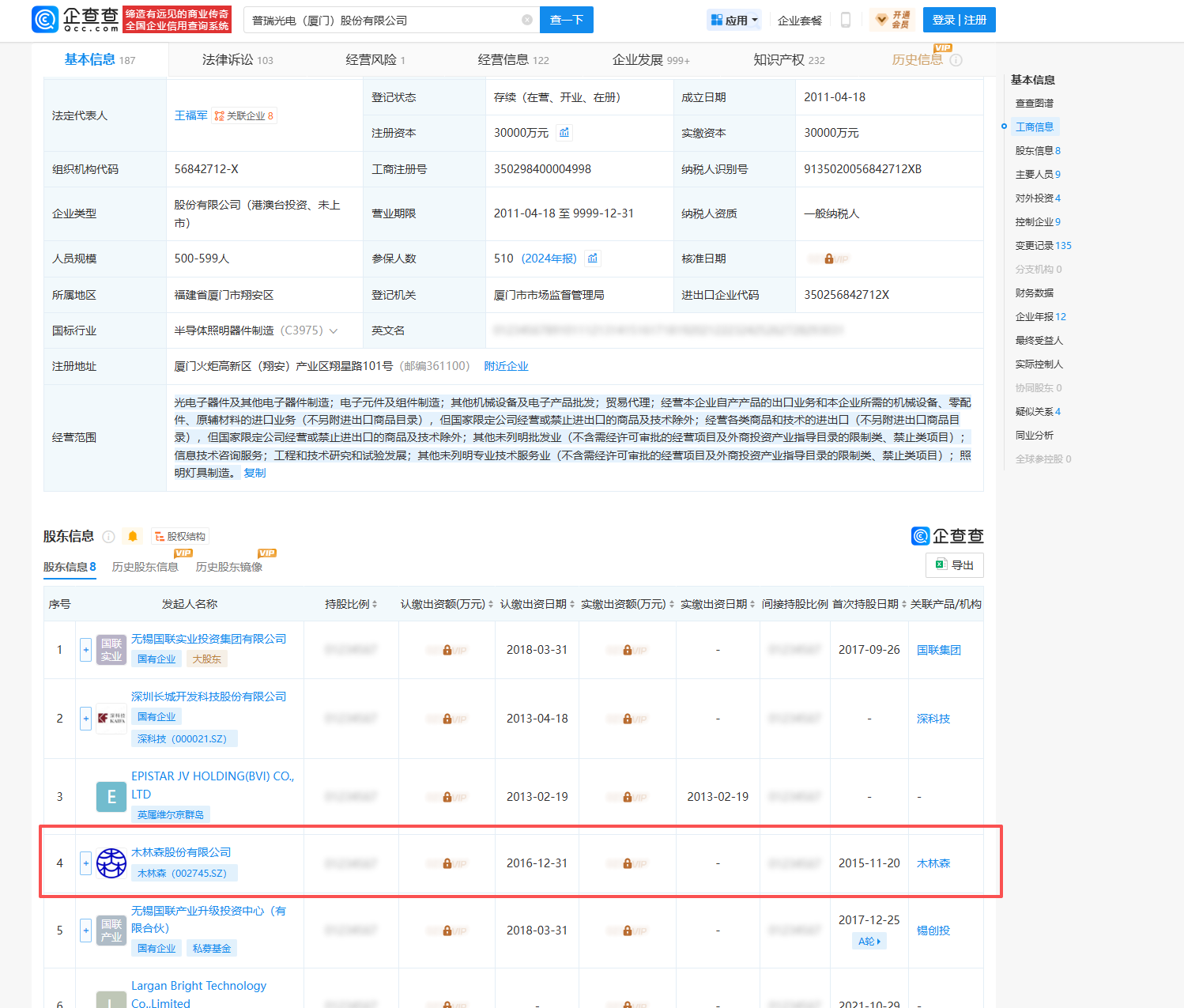Screen dimensions: 1184x1008
Task: Switch to the 法律诉讼 tab
Action: [x=237, y=59]
